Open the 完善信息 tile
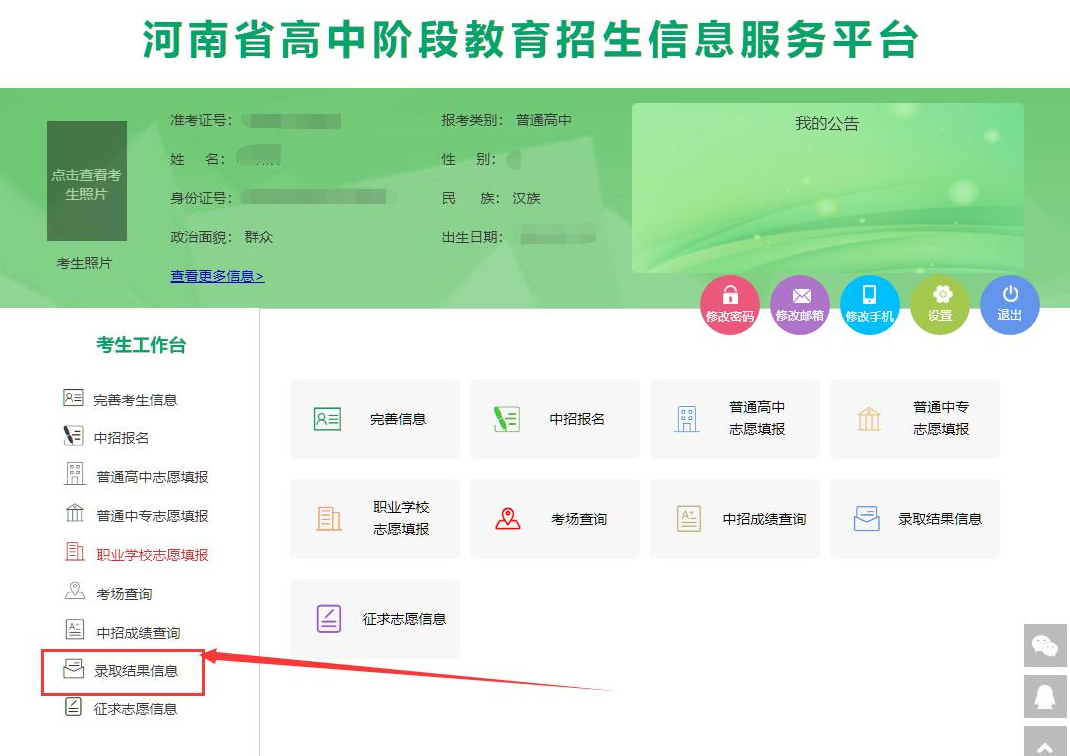 (374, 419)
